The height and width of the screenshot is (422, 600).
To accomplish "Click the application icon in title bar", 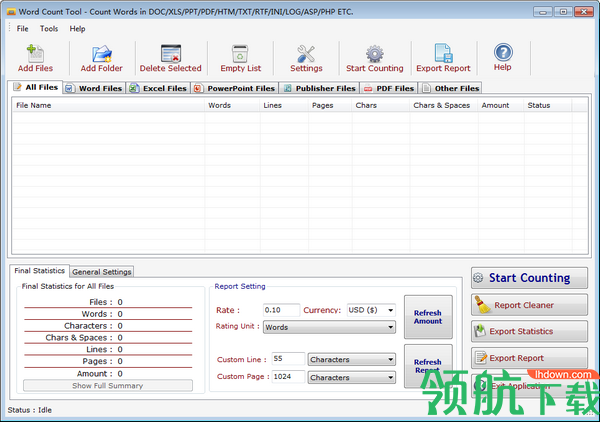I will (x=11, y=12).
